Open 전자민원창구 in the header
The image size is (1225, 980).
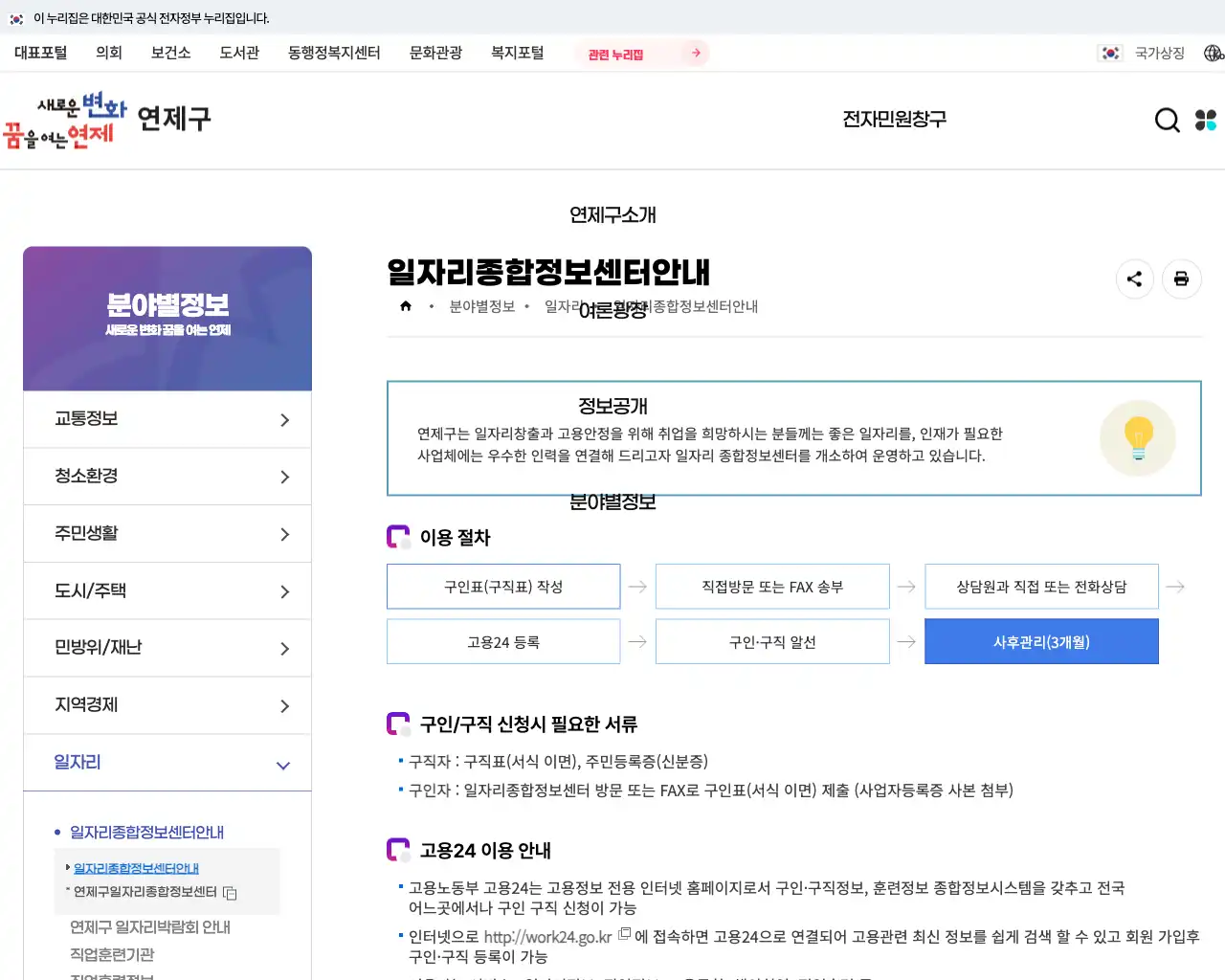coord(894,119)
